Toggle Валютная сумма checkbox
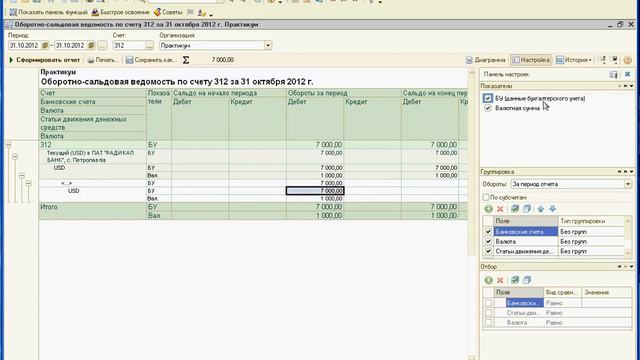The height and width of the screenshot is (360, 640). click(488, 108)
